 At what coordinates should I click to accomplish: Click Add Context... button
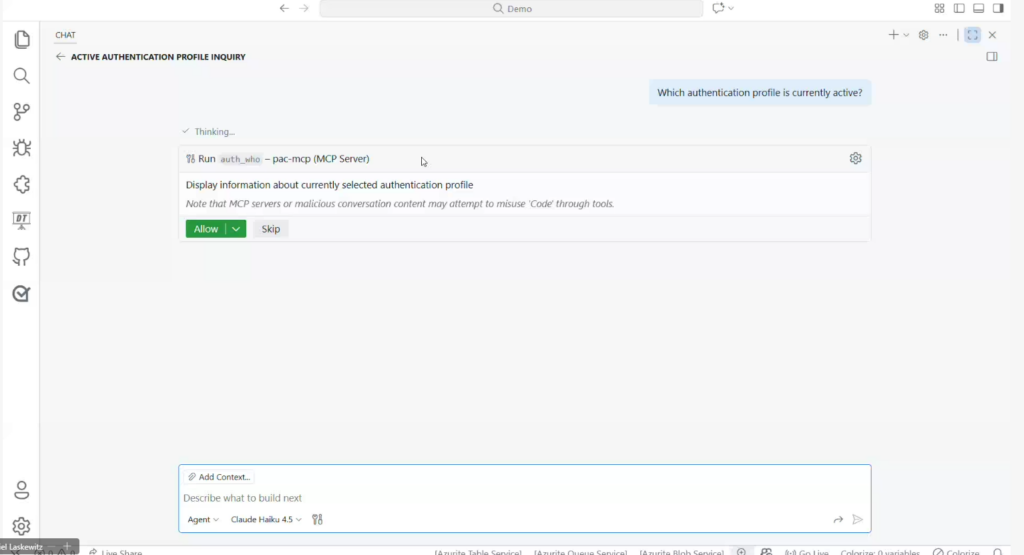pos(219,477)
